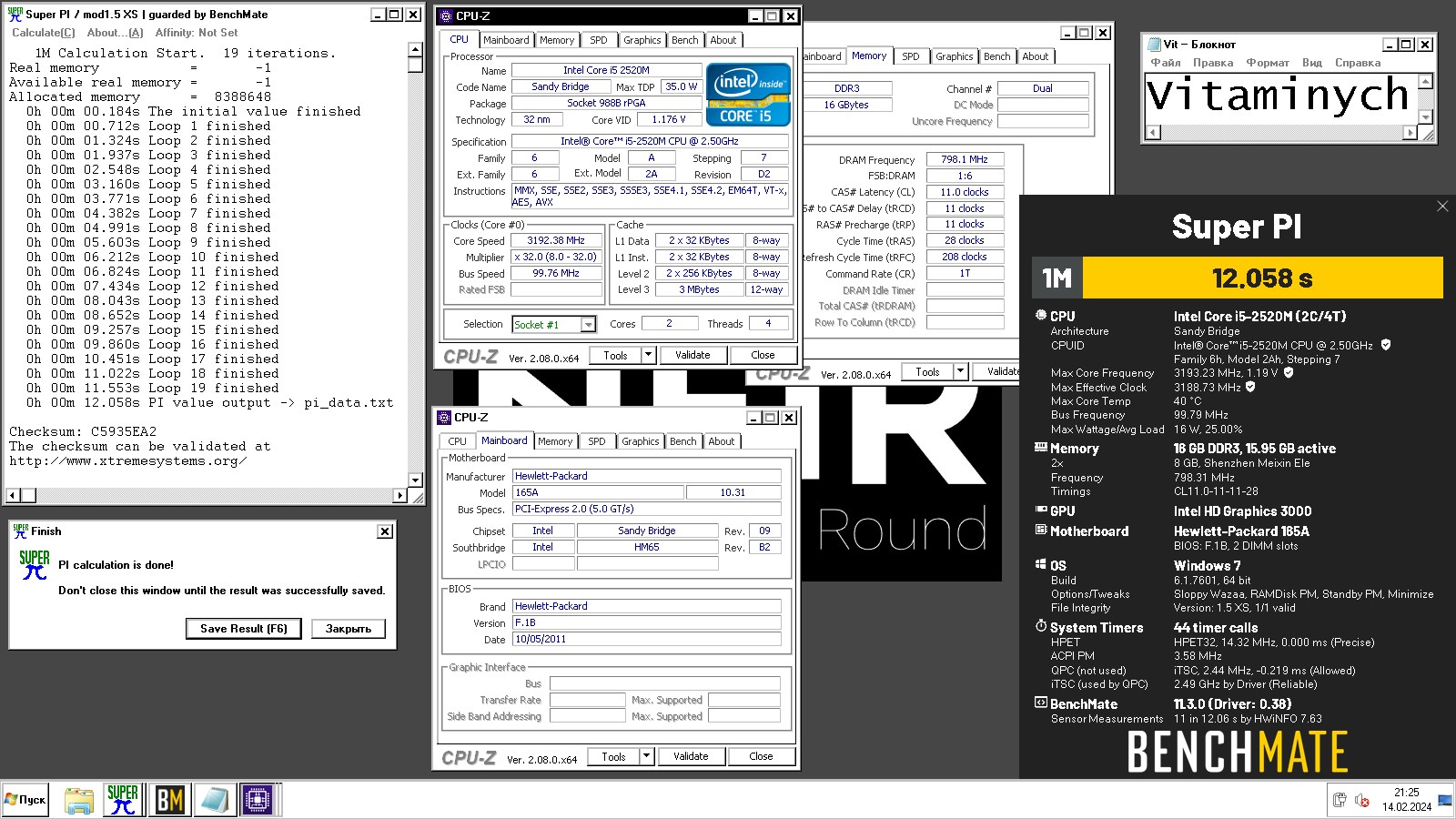Select CPU tab in Mainboard CPU-Z window
The width and height of the screenshot is (1456, 819).
(458, 441)
